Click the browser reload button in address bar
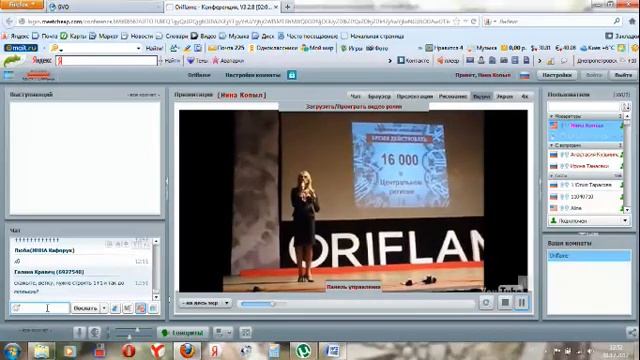Screen dimensions: 640x360 (473, 21)
